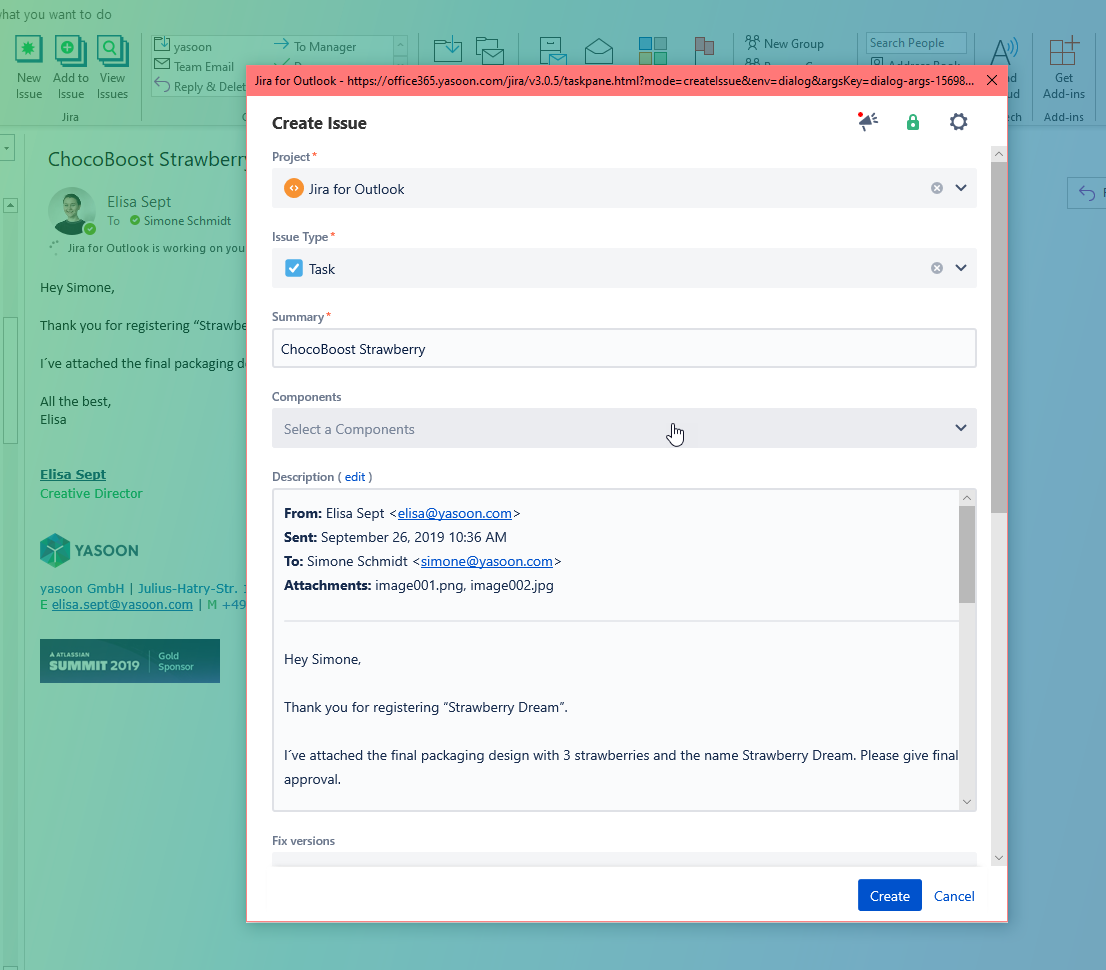Viewport: 1106px width, 970px height.
Task: Open the Select a Components dropdown
Action: (624, 428)
